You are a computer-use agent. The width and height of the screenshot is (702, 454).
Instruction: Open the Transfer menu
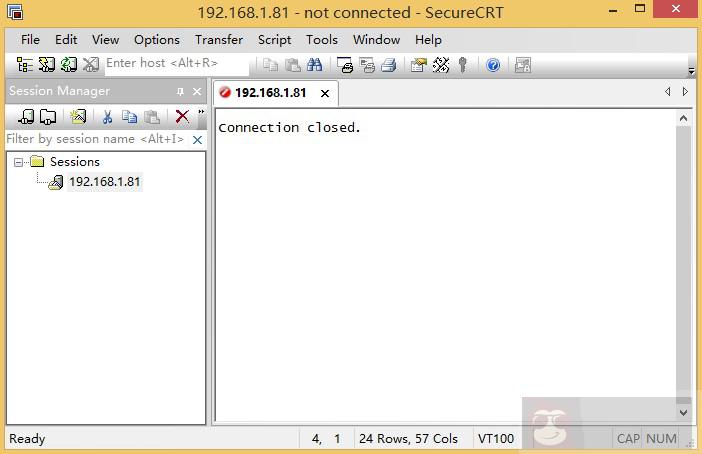pyautogui.click(x=218, y=40)
